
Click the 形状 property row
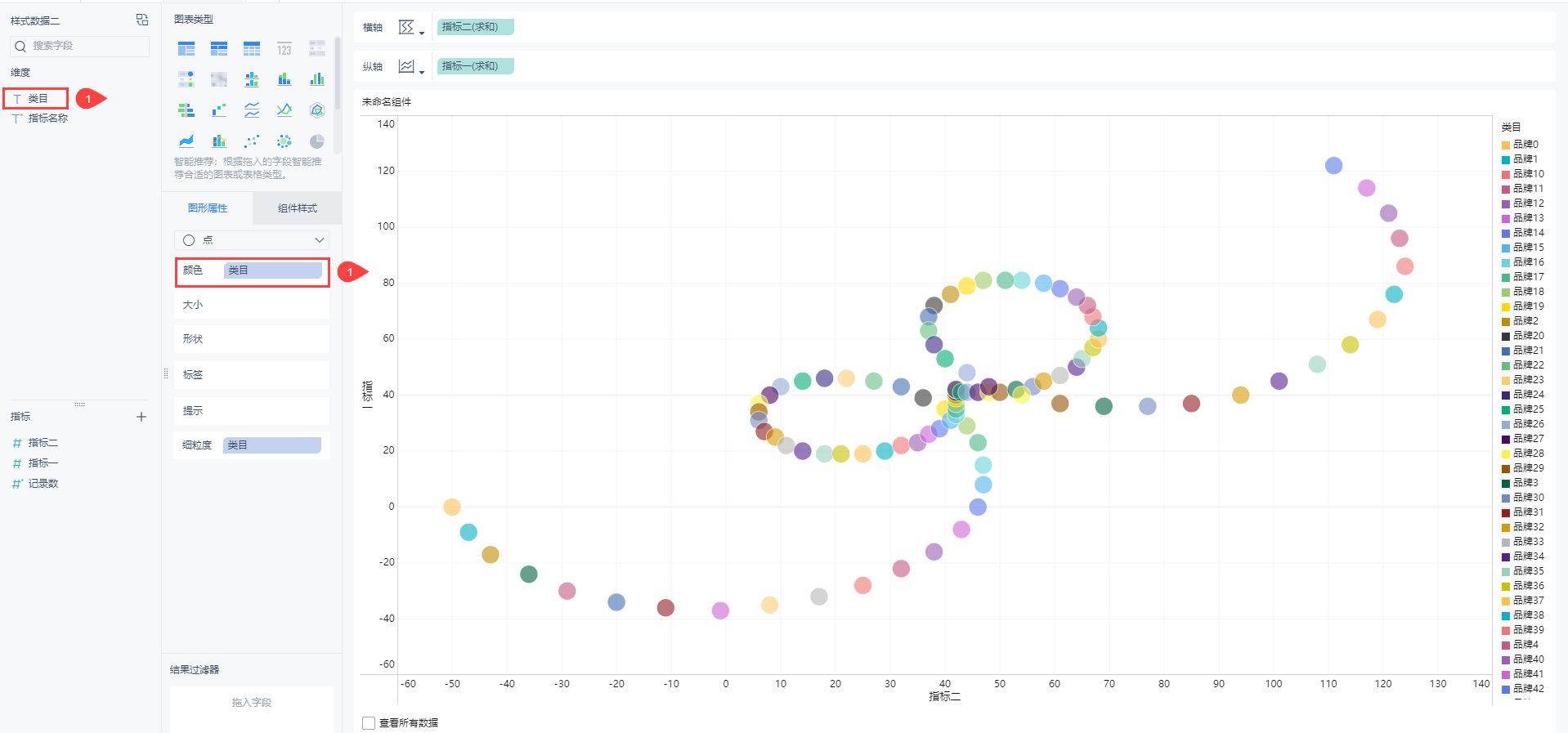tap(252, 339)
